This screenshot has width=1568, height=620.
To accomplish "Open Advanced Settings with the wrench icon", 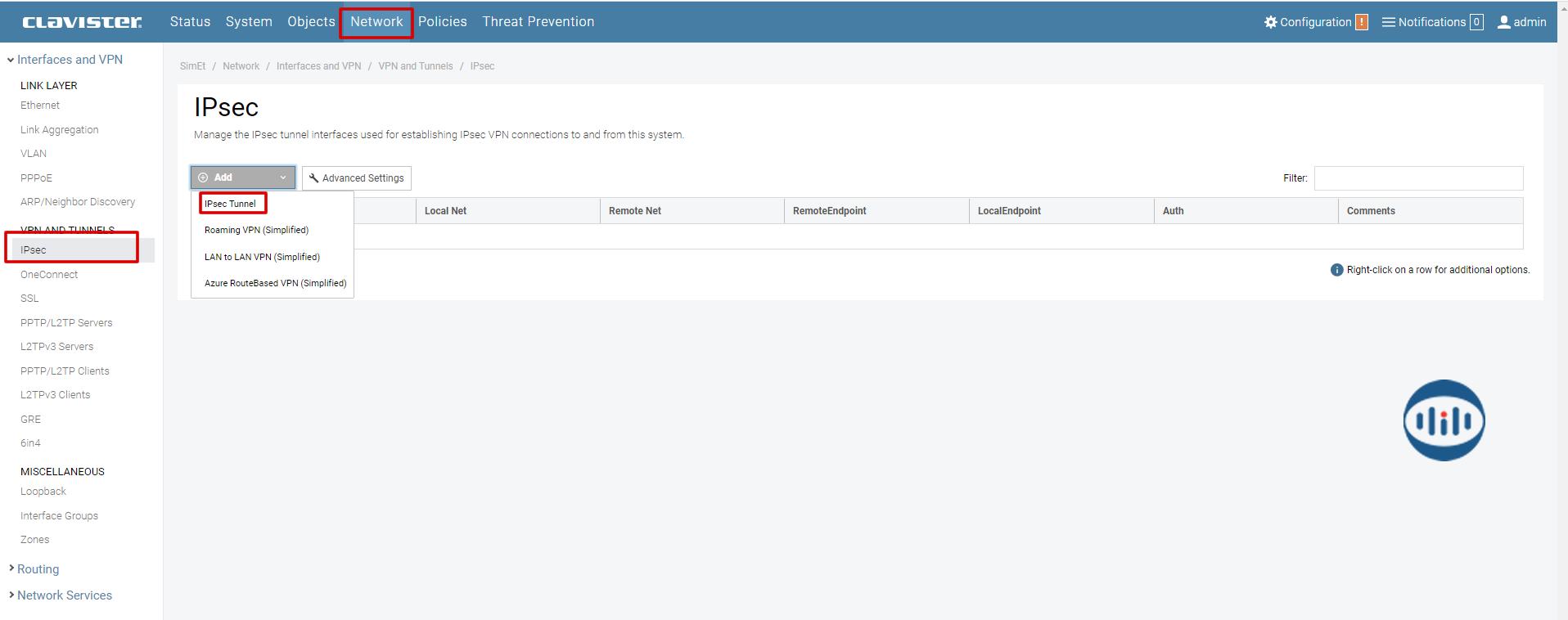I will click(356, 178).
